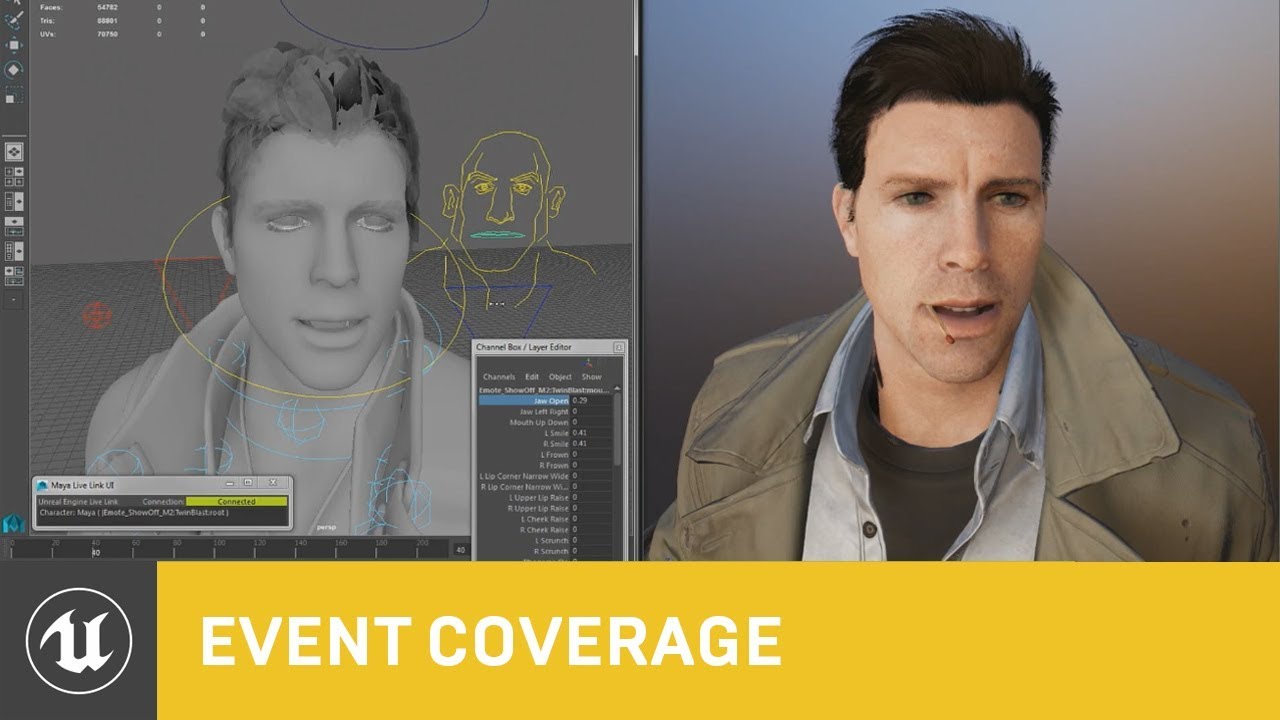Edit the Jaw Open value field showing 0.29

(578, 400)
